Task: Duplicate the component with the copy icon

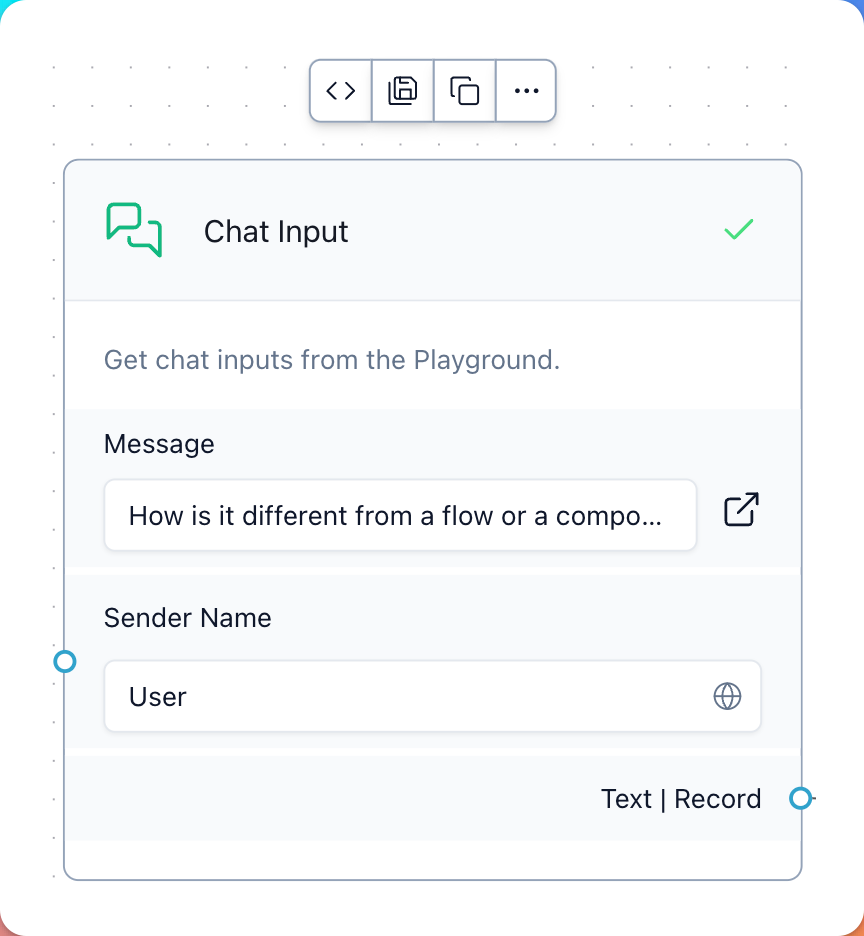Action: coord(465,91)
